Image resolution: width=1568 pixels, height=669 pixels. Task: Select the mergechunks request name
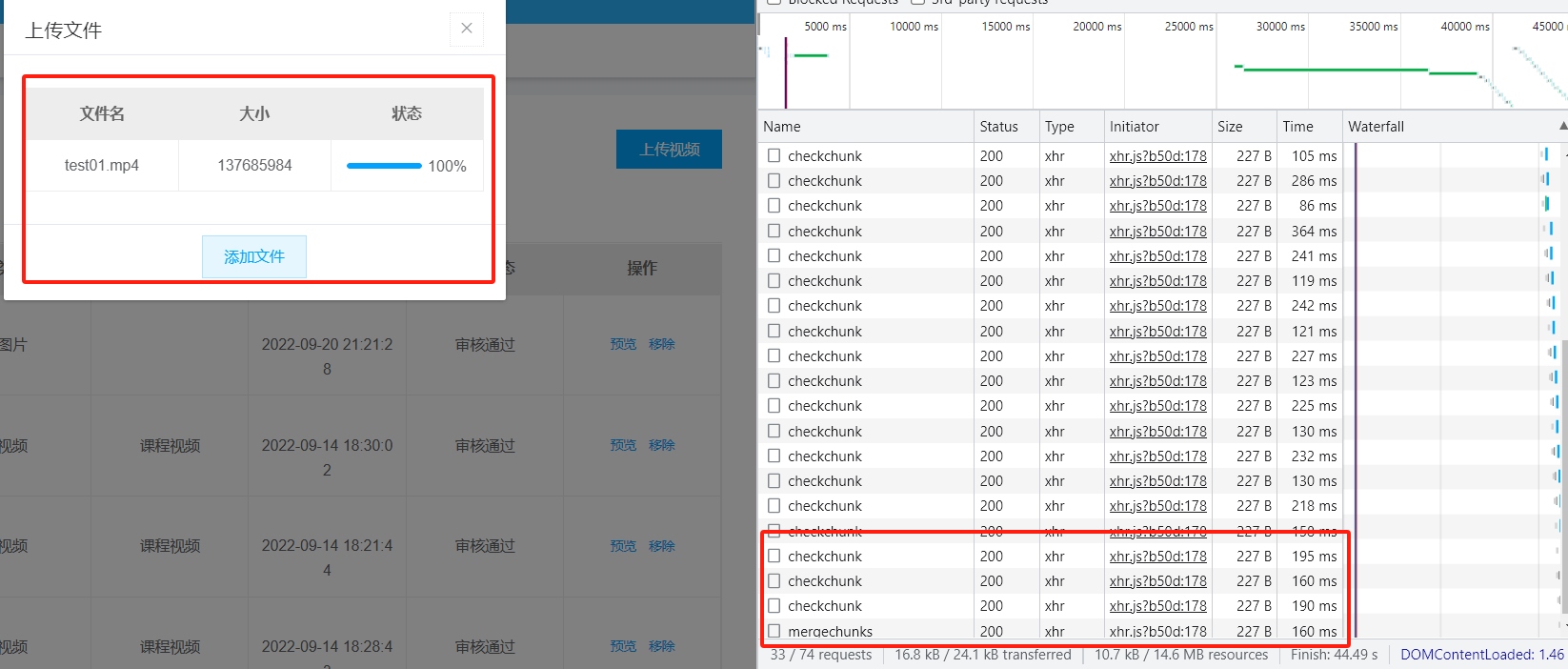[x=830, y=631]
